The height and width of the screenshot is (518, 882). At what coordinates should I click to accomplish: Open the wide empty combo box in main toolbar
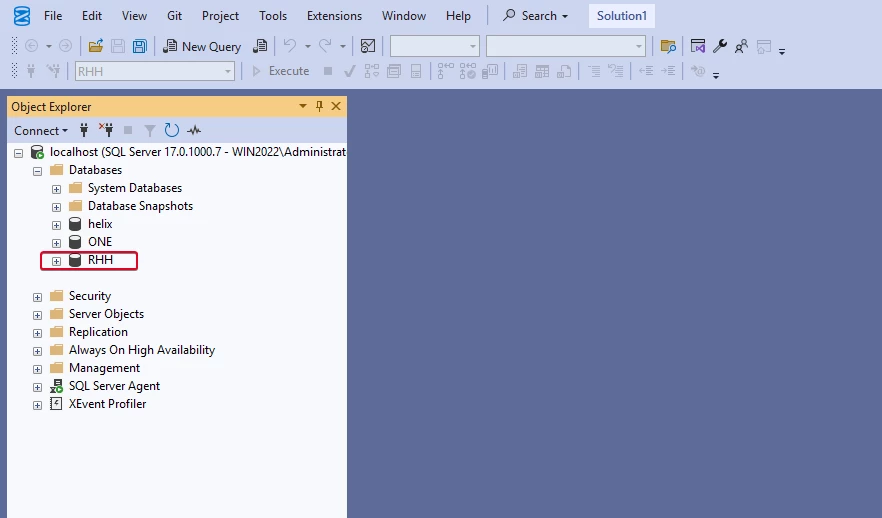tap(565, 46)
